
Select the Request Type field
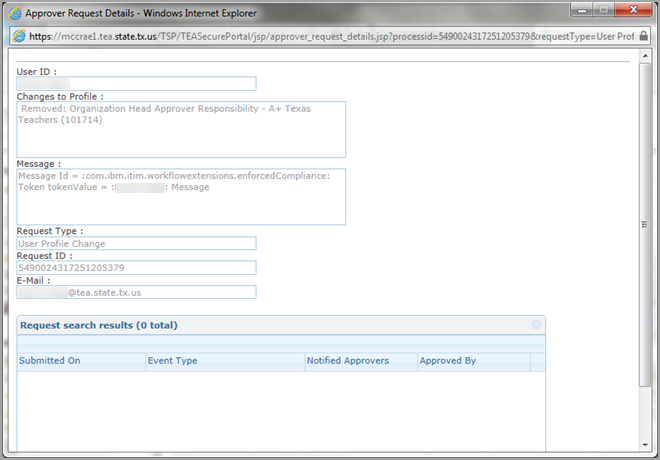pyautogui.click(x=136, y=243)
